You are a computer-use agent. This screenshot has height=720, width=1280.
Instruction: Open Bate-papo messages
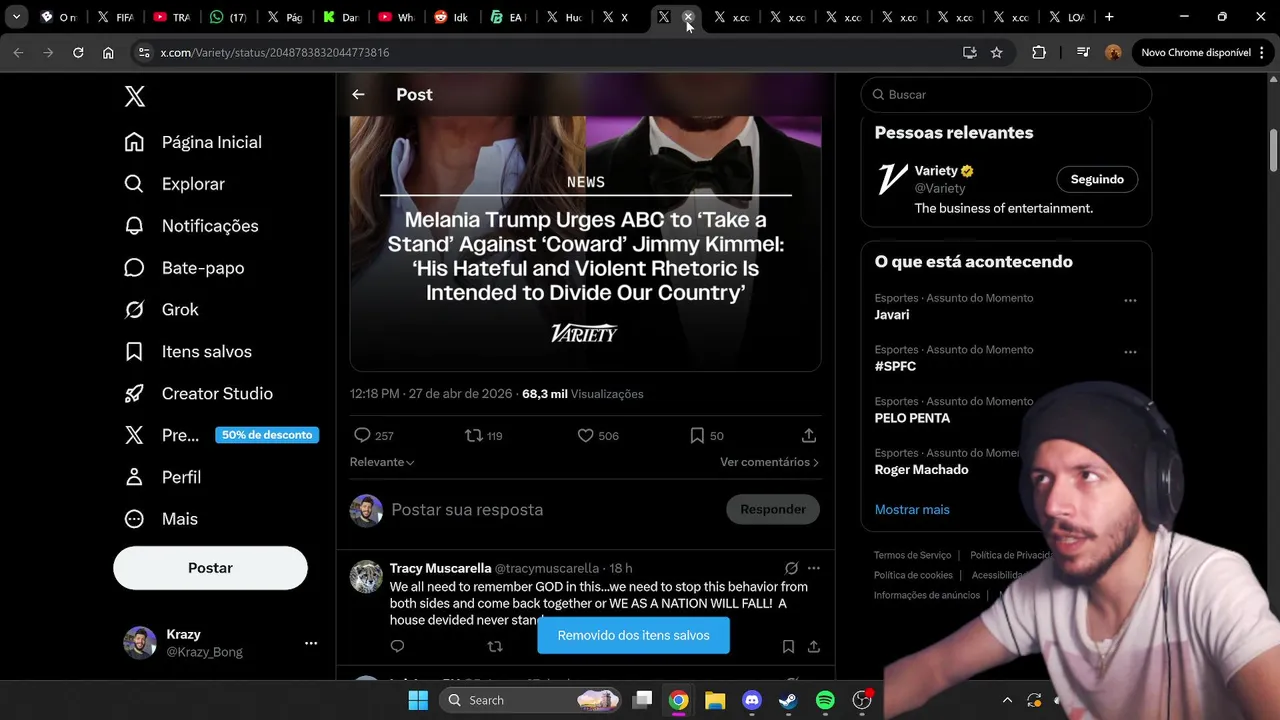click(x=184, y=268)
